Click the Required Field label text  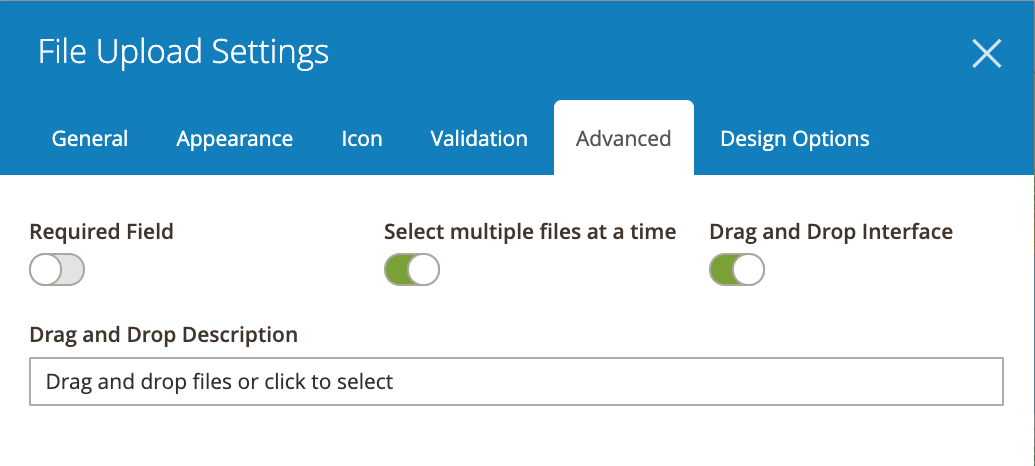(102, 232)
